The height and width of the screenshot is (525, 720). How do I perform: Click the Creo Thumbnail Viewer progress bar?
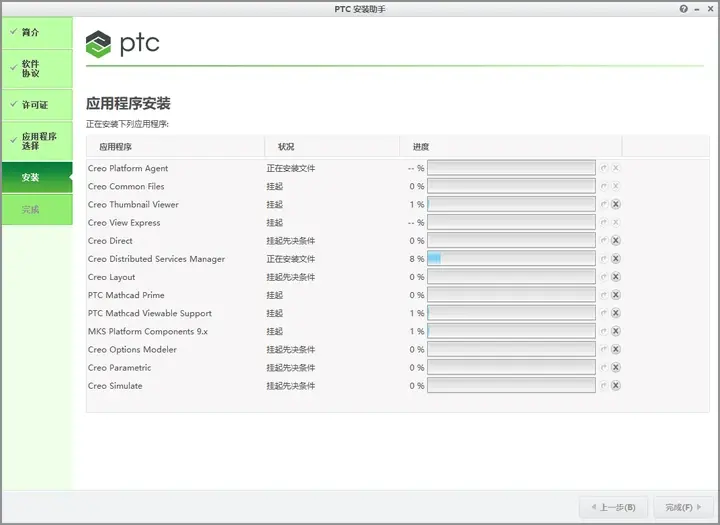[511, 204]
